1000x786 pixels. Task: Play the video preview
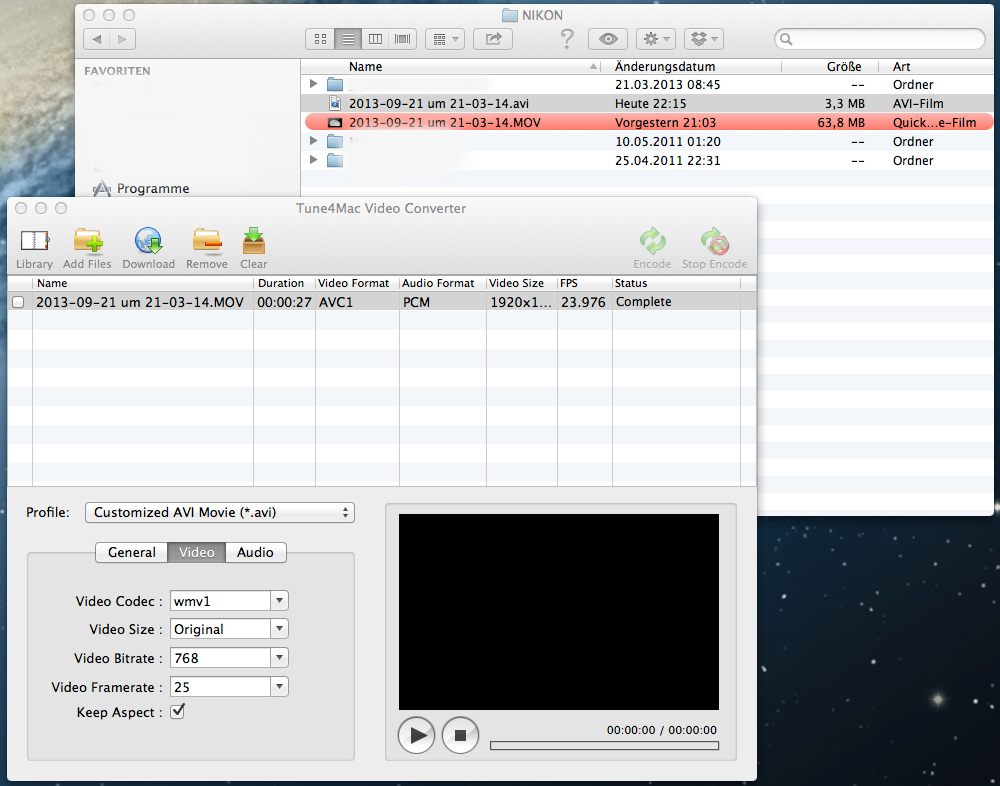click(x=416, y=735)
